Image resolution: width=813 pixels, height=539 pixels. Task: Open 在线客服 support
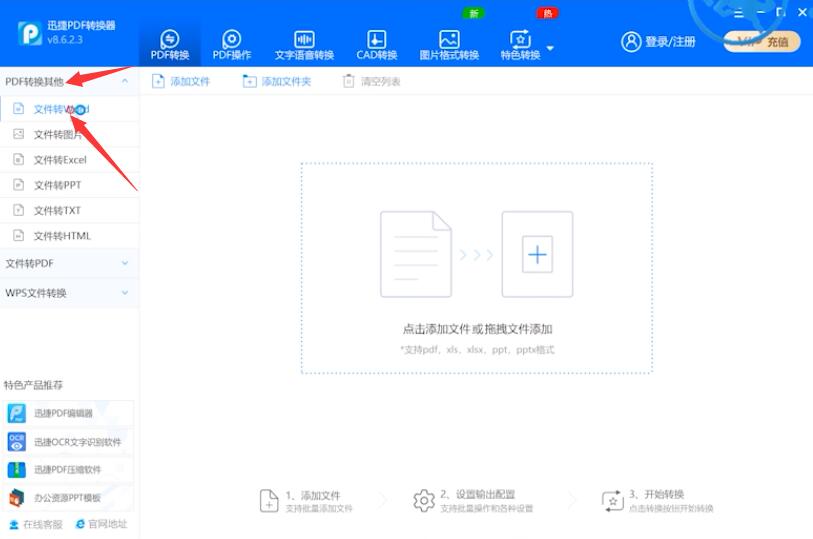(36, 524)
